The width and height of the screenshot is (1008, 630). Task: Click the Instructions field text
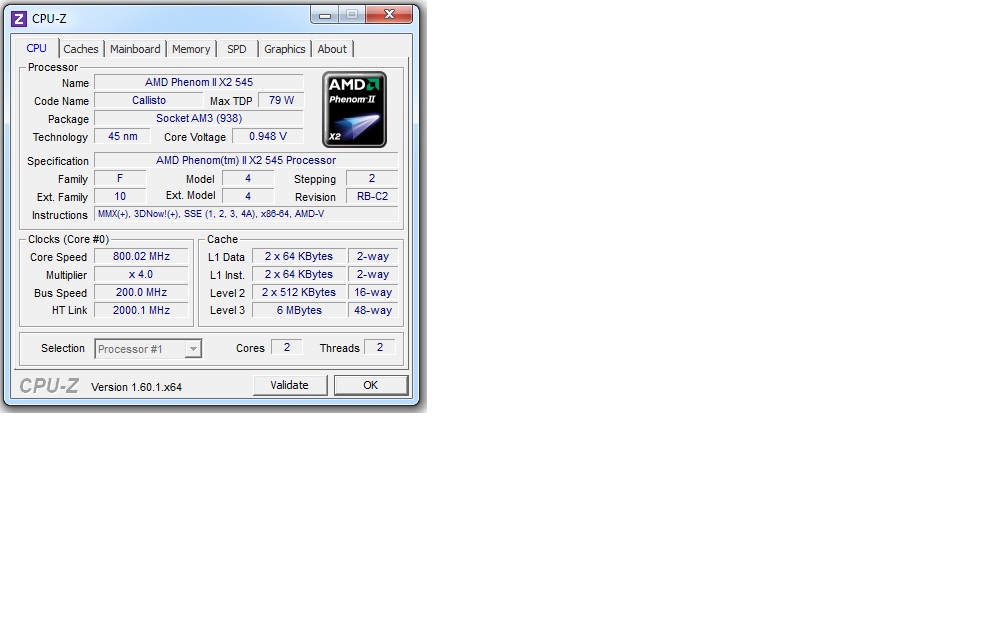click(246, 214)
